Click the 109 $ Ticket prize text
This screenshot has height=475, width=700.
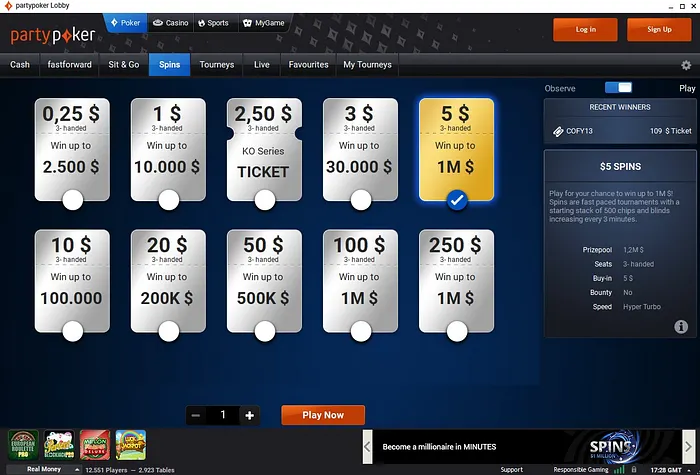point(671,131)
